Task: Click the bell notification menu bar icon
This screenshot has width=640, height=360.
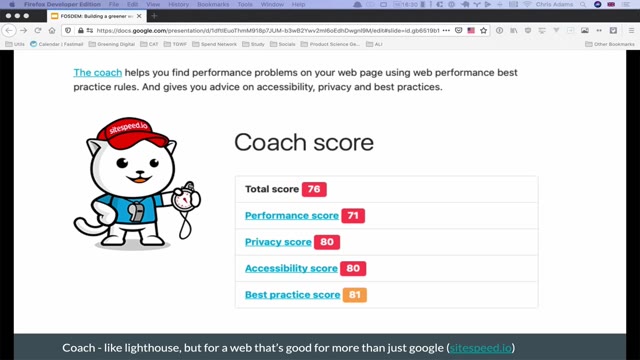Action: click(x=357, y=4)
